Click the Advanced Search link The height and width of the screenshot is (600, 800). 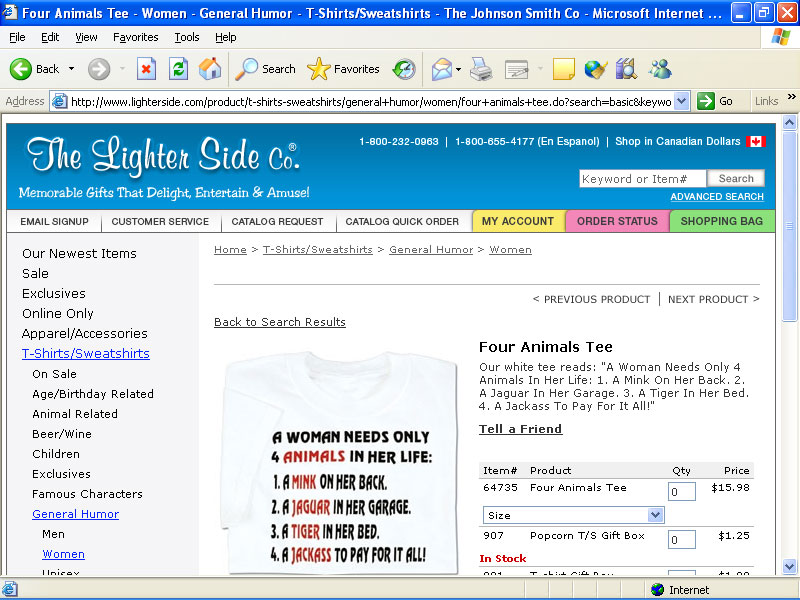coord(717,196)
